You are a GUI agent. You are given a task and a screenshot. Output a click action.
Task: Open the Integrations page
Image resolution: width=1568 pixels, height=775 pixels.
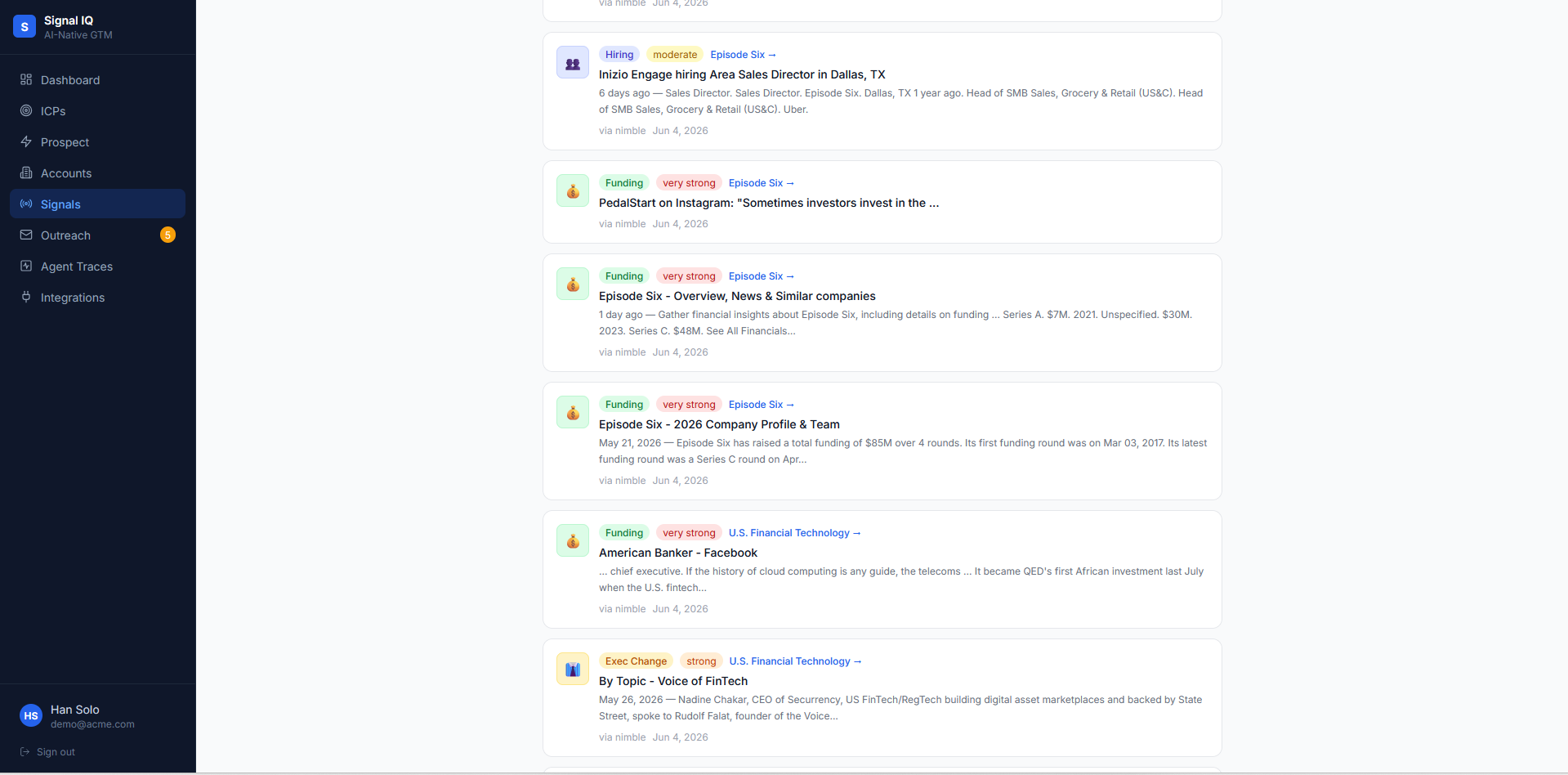(x=98, y=297)
